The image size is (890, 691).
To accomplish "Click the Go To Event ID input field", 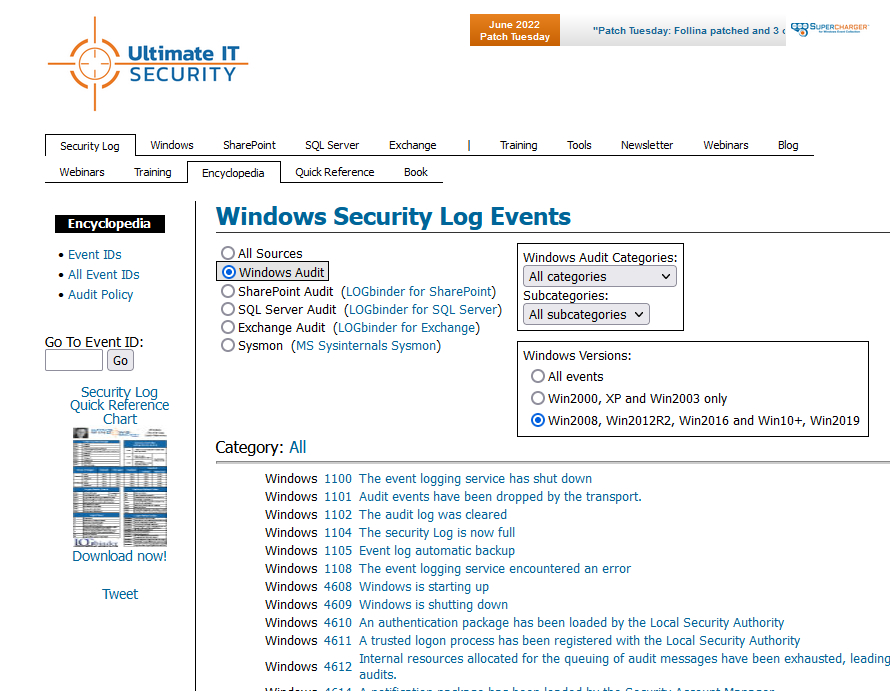I will 74,360.
